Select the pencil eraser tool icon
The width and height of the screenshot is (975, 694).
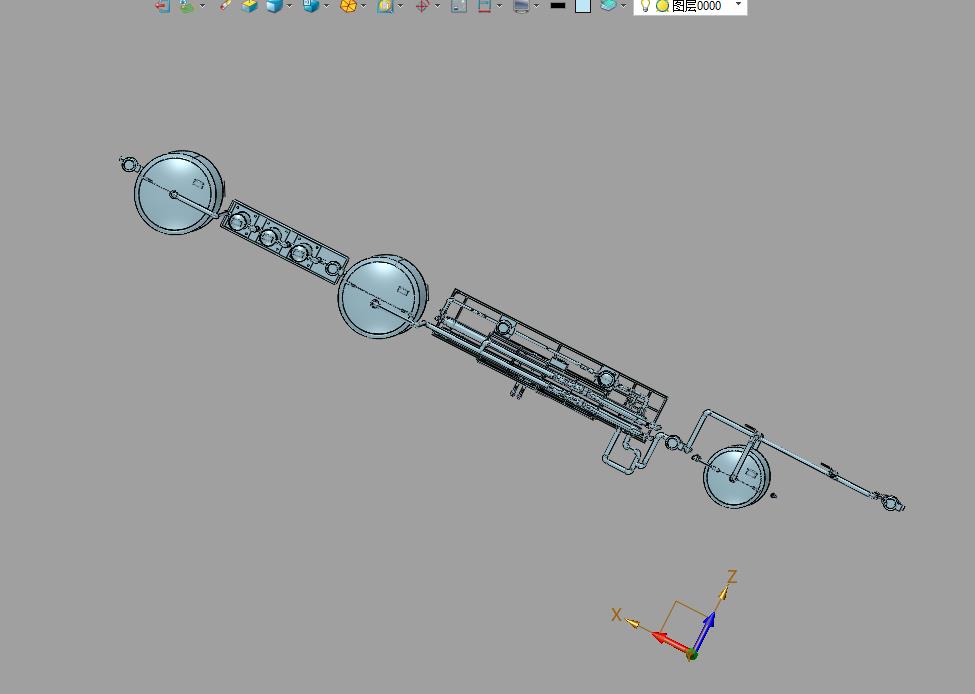225,6
